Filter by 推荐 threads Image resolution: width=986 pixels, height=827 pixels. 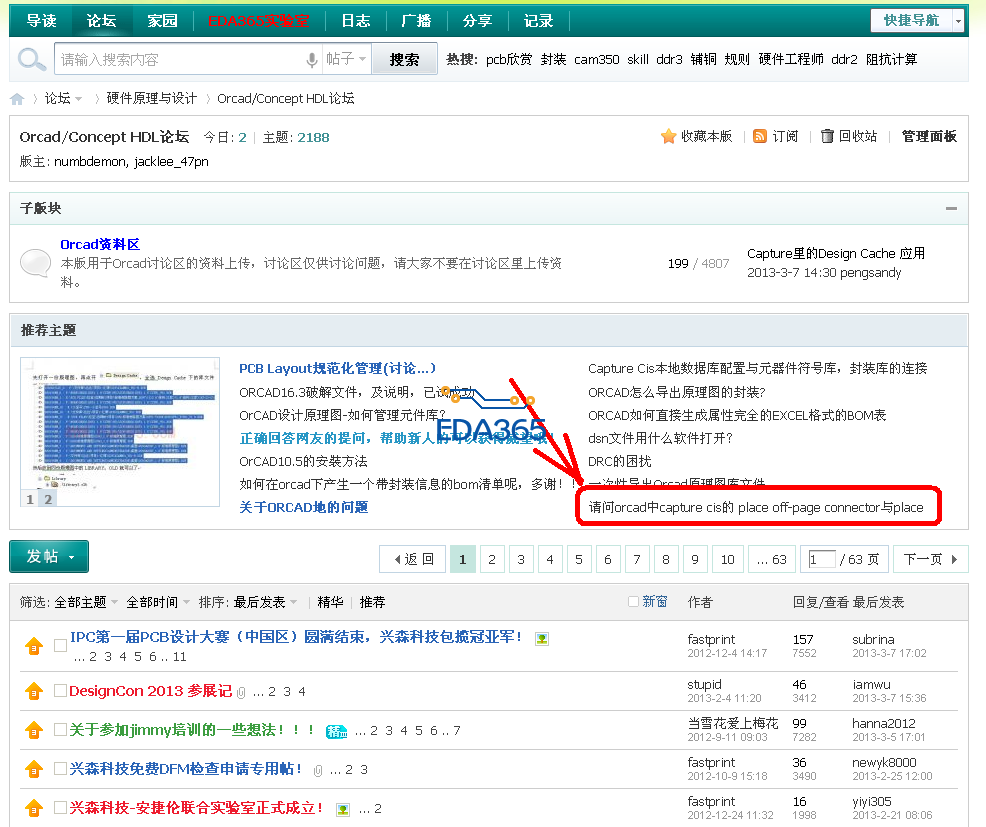[372, 602]
